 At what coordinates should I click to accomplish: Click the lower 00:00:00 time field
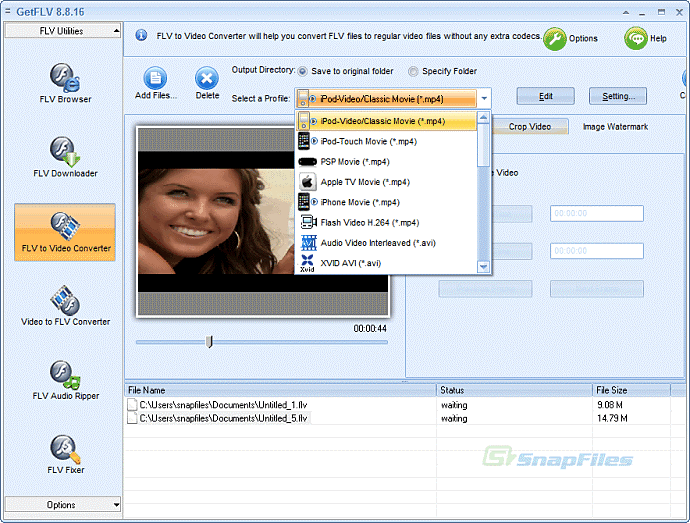[597, 251]
